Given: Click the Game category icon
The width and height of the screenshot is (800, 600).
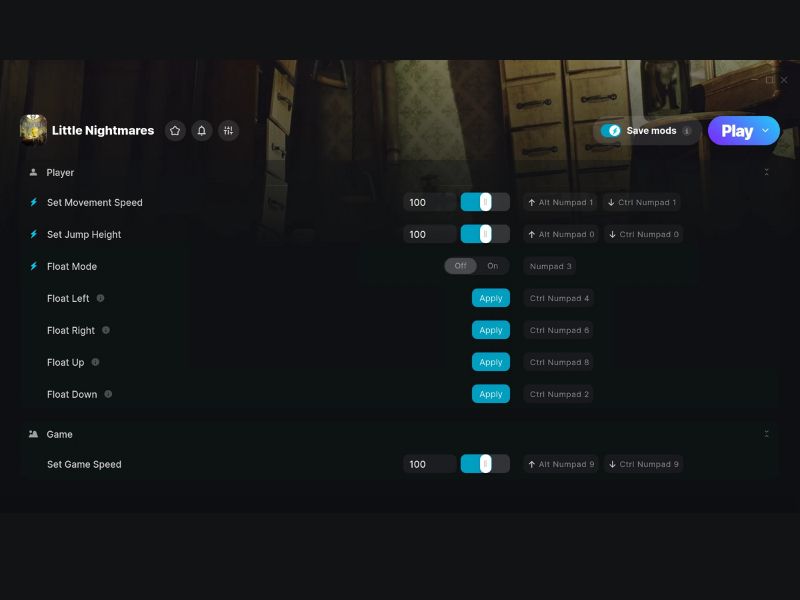Looking at the screenshot, I should coord(33,434).
